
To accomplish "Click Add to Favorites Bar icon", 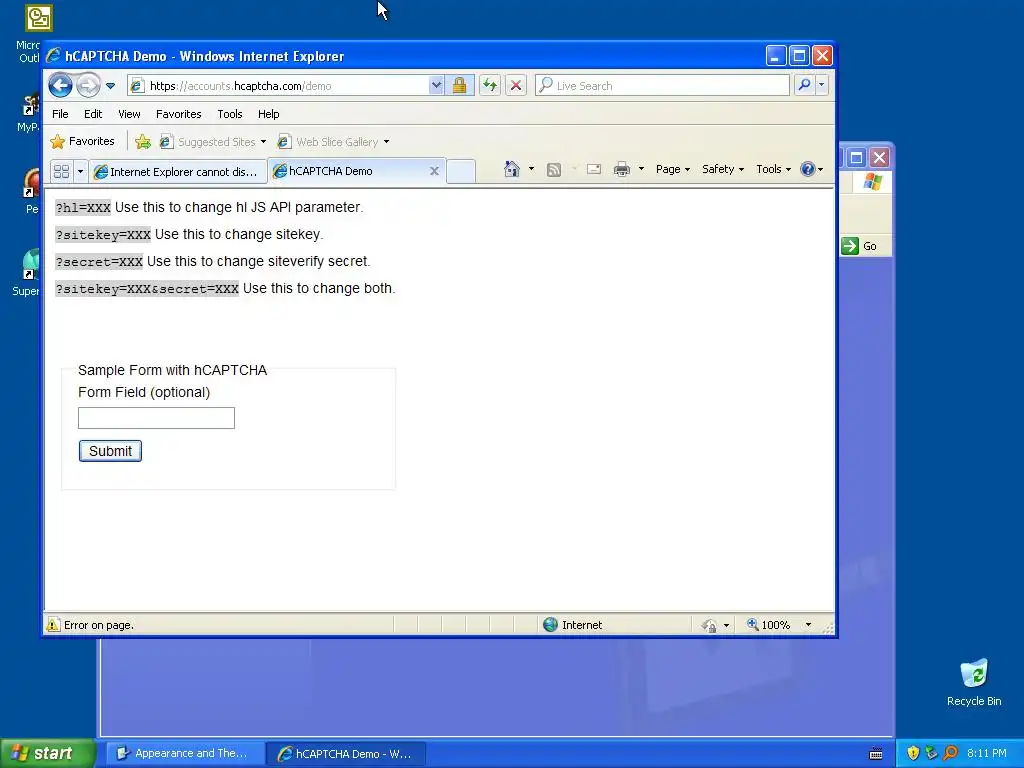I will (x=143, y=142).
